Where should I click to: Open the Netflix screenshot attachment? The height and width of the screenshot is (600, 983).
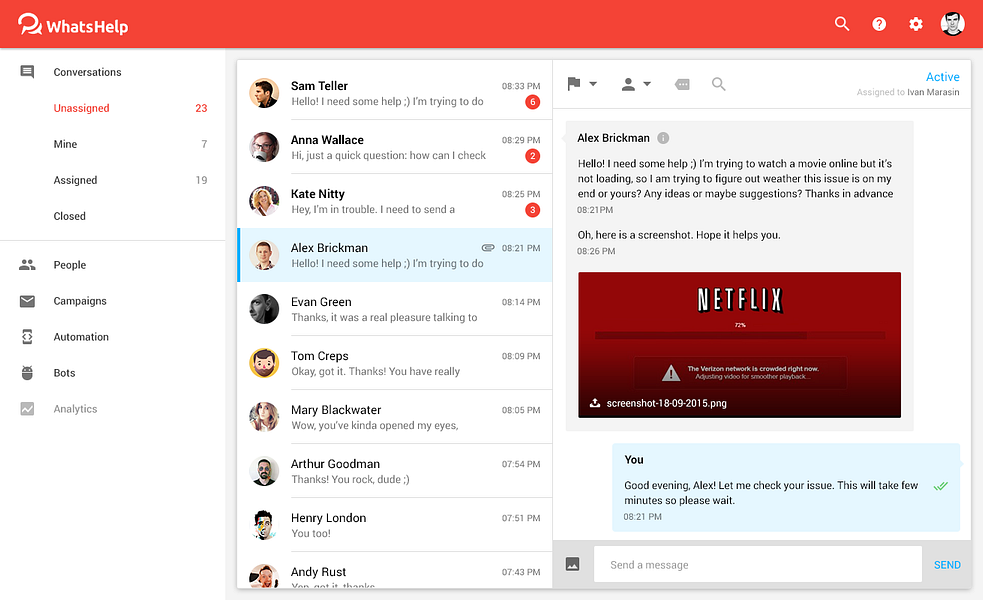tap(739, 344)
